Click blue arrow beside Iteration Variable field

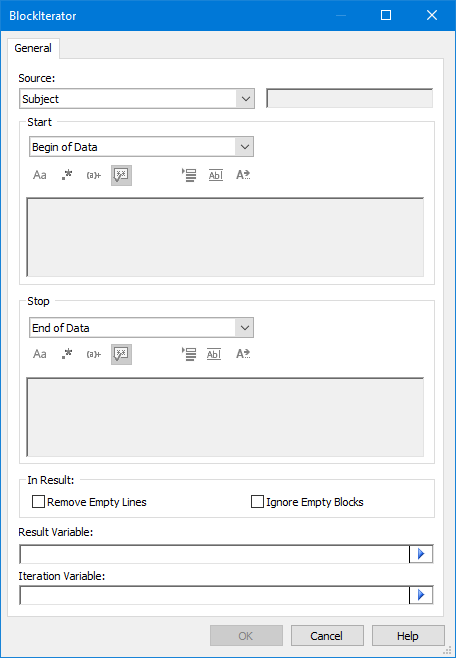tap(421, 595)
